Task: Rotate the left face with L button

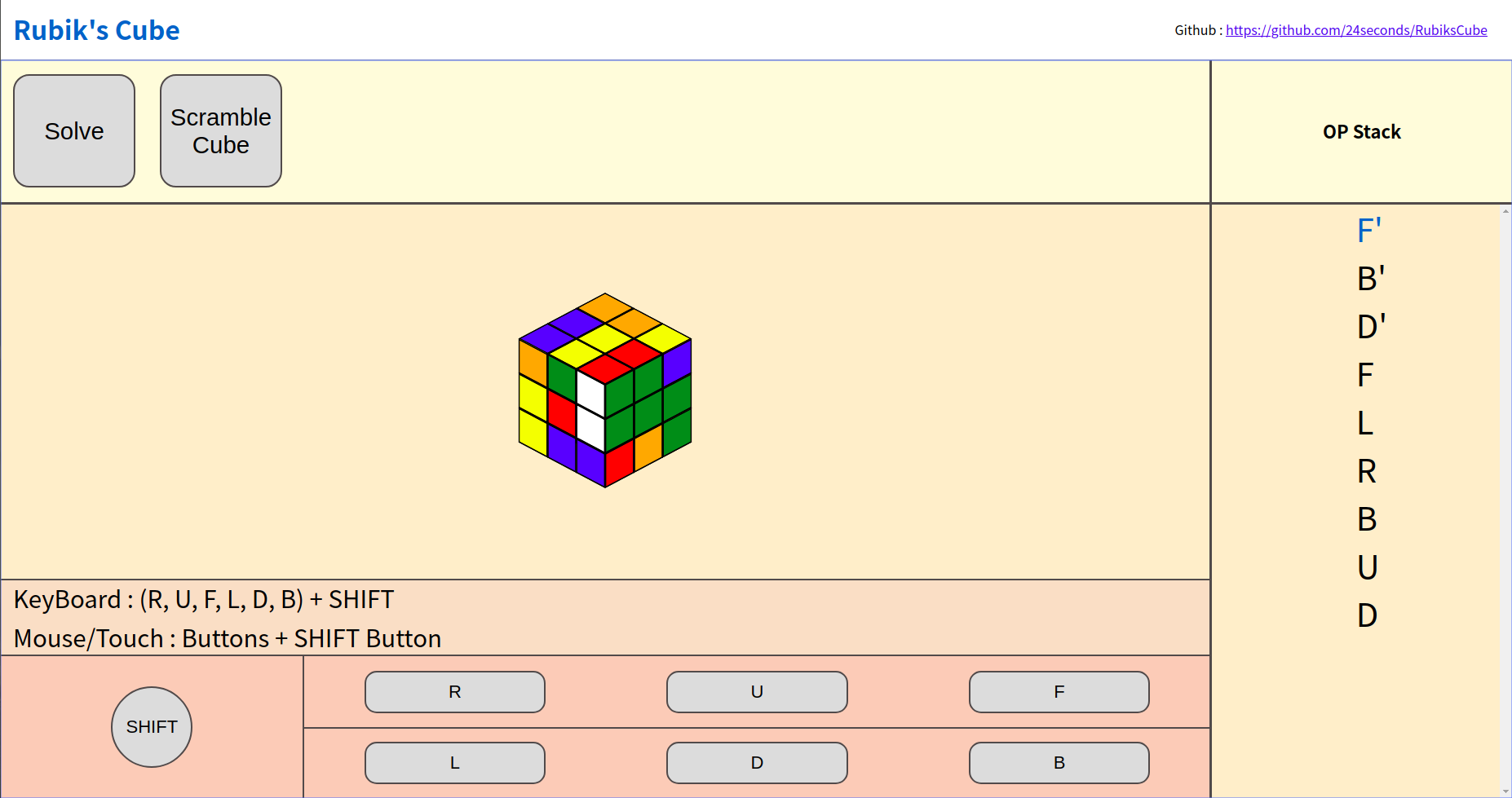Action: pyautogui.click(x=455, y=763)
